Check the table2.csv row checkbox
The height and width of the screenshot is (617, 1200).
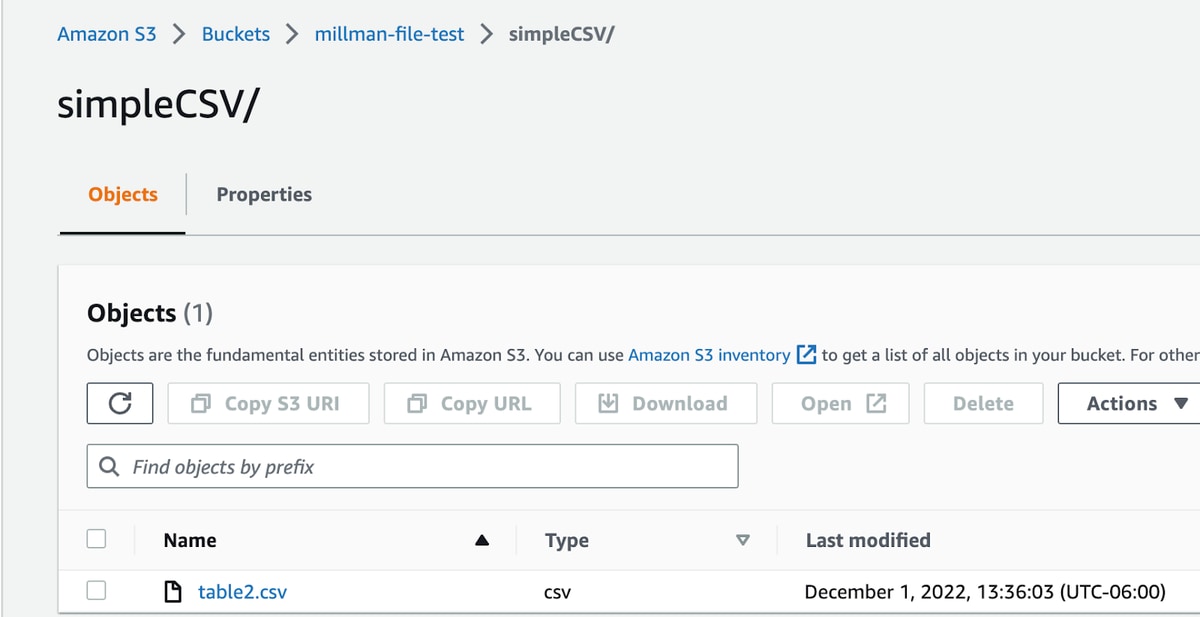pyautogui.click(x=96, y=591)
